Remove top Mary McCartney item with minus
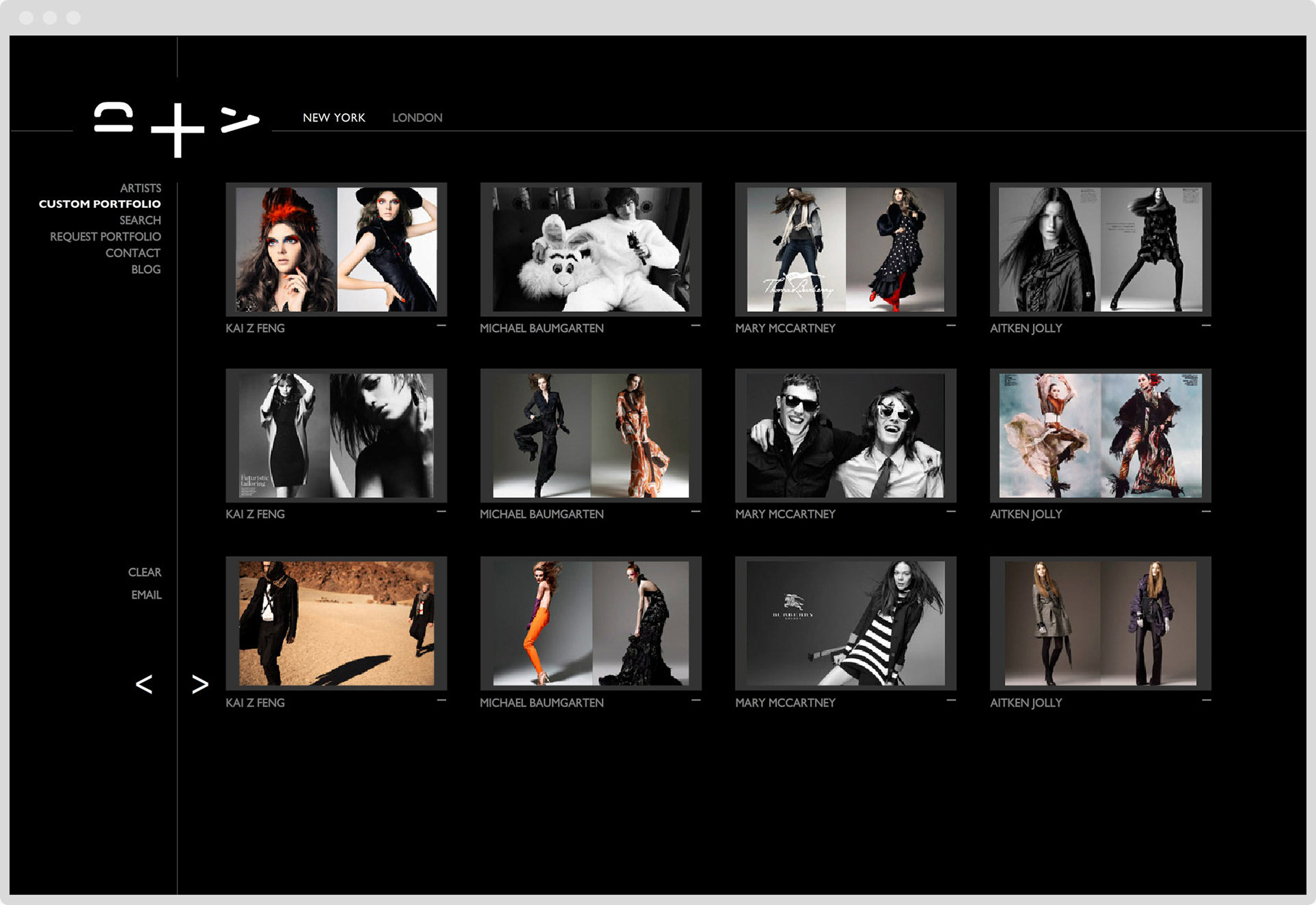Screen dimensions: 1316x905 pos(951,326)
